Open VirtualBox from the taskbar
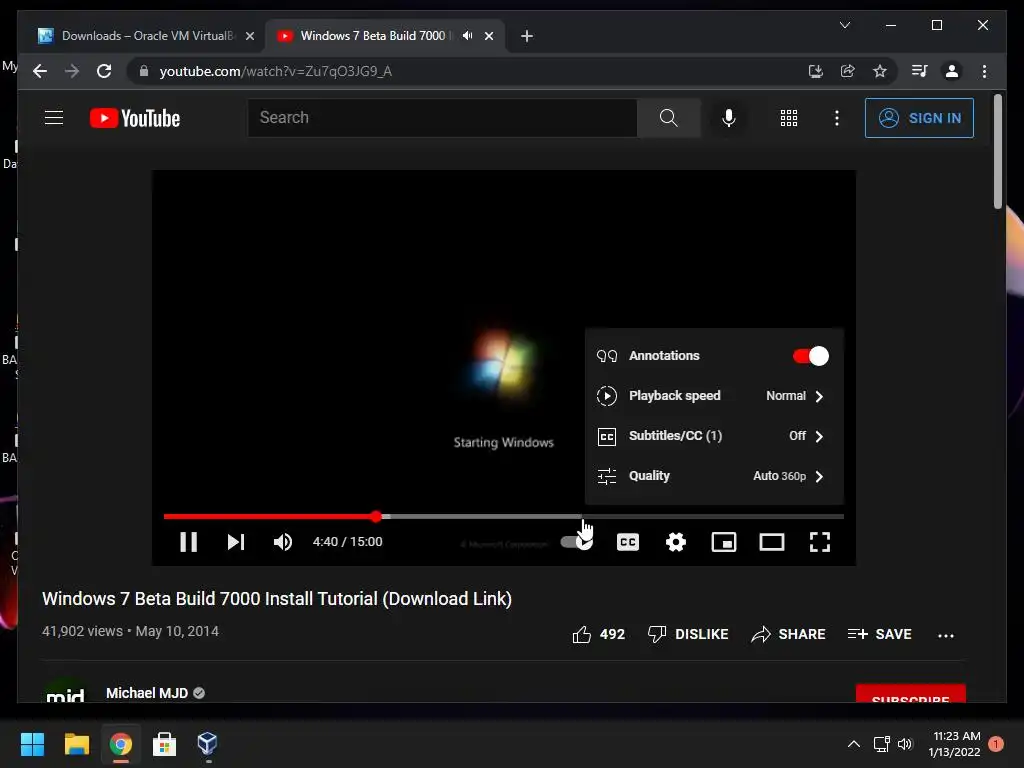This screenshot has width=1024, height=768. pos(208,744)
